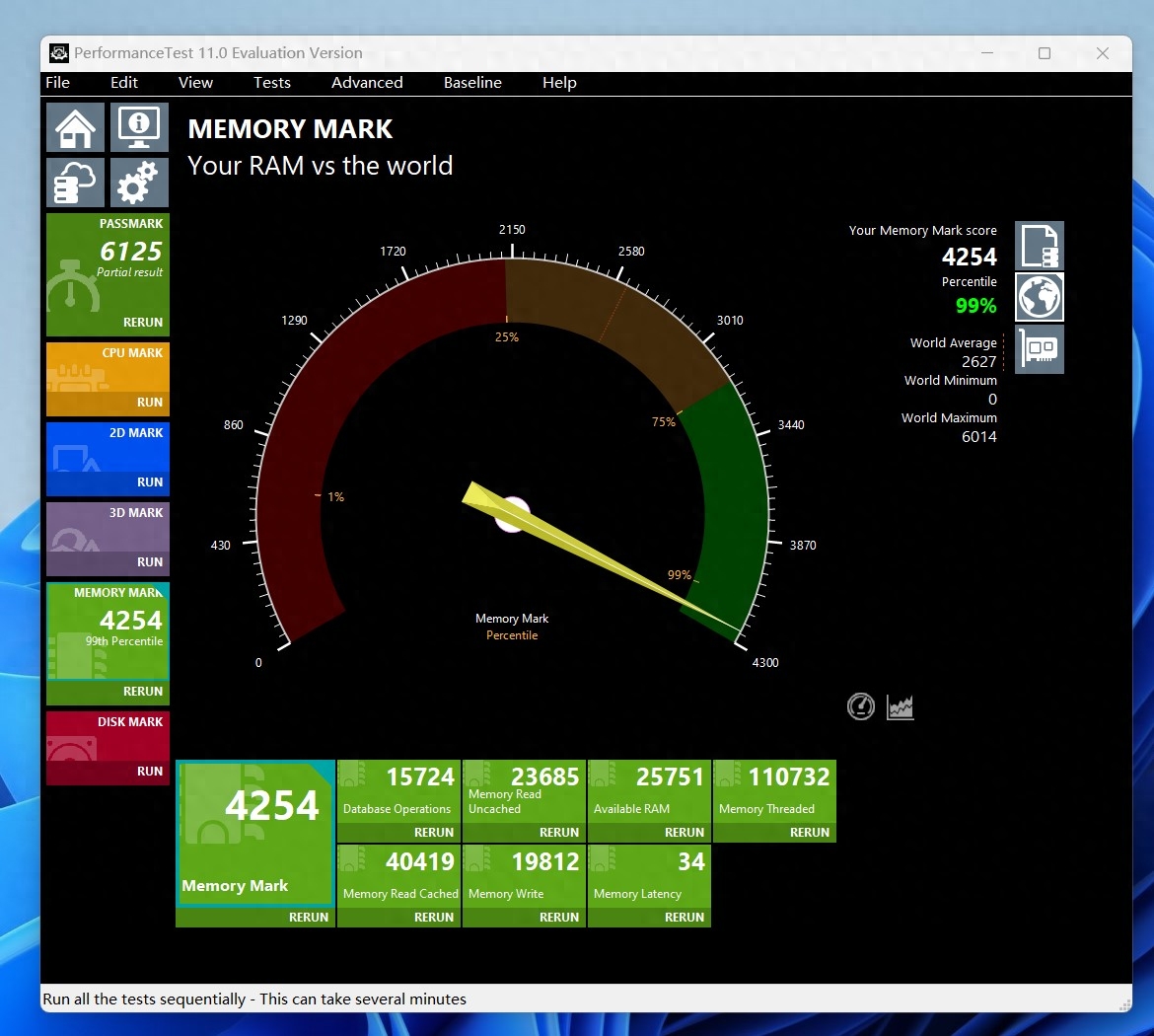
Task: Open the Advanced menu
Action: tap(367, 83)
